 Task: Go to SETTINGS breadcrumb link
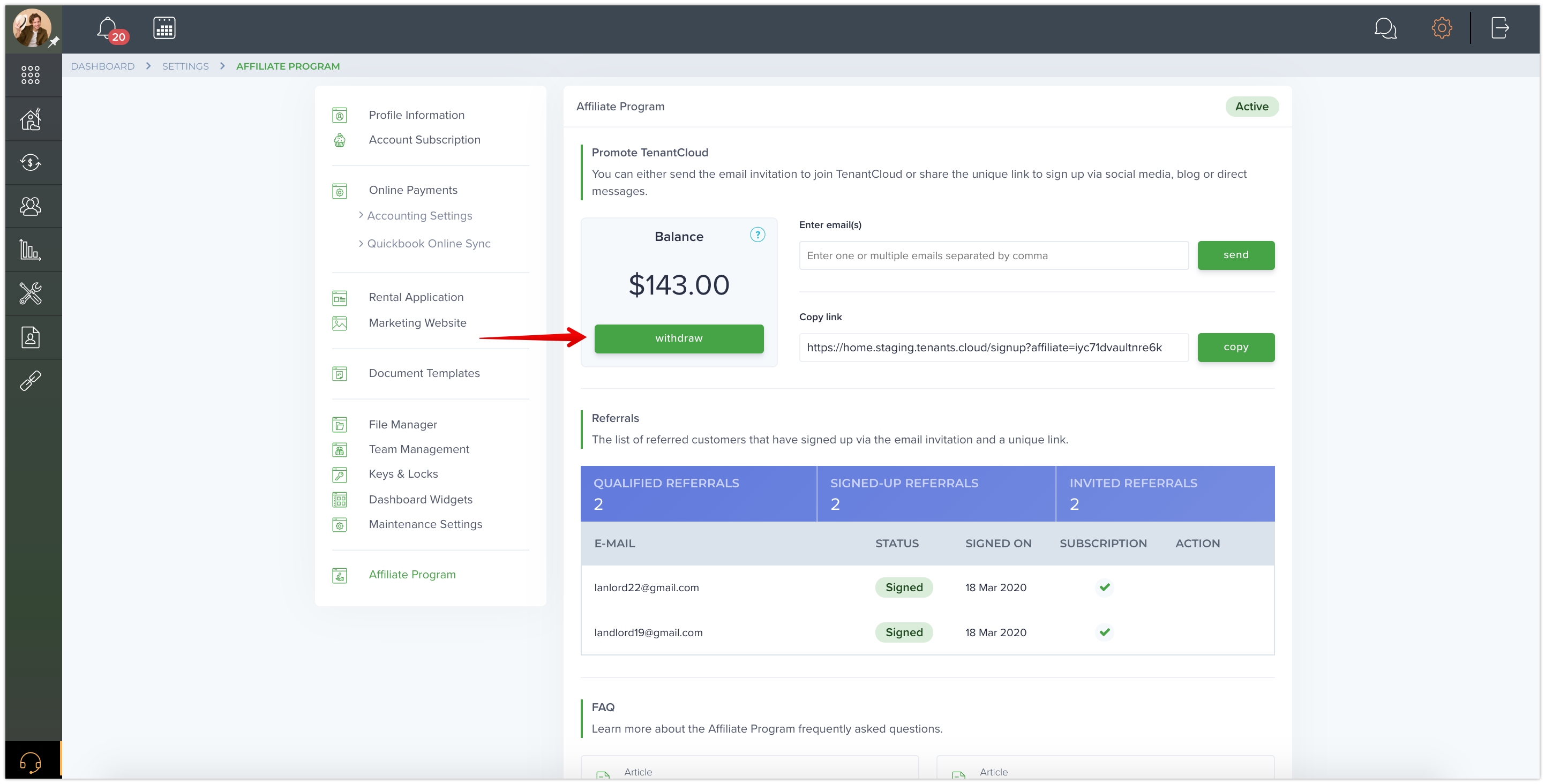(x=185, y=66)
